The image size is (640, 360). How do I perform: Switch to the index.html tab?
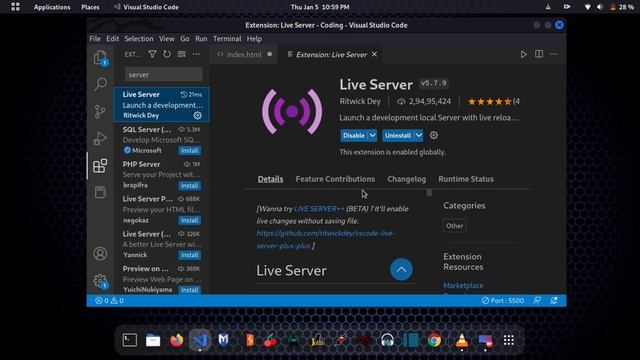[x=244, y=54]
